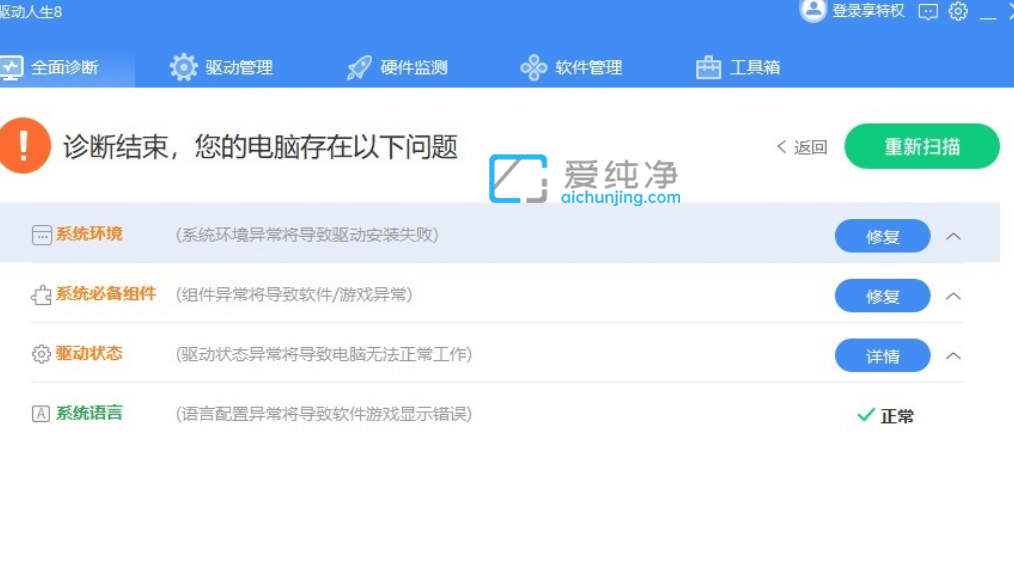The height and width of the screenshot is (579, 1014).
Task: Open the 驱动管理 gear icon
Action: (x=183, y=66)
